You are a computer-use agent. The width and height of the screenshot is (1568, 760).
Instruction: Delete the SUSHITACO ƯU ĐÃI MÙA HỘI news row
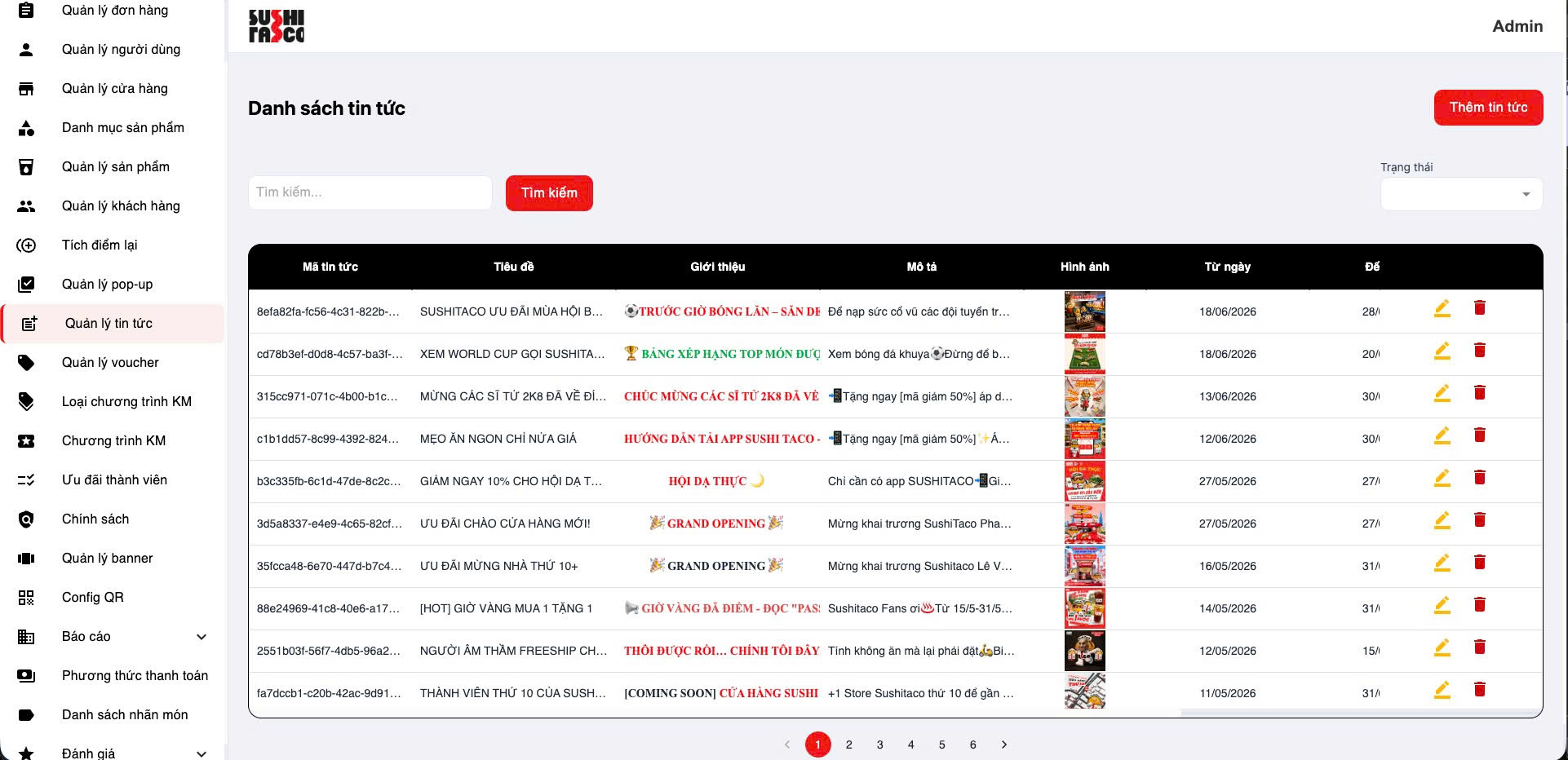[1479, 307]
